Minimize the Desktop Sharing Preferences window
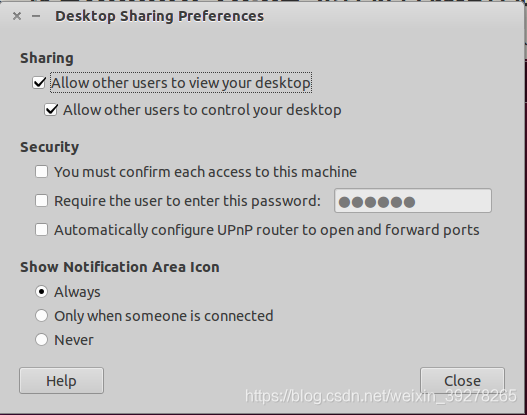This screenshot has height=415, width=527. (36, 16)
